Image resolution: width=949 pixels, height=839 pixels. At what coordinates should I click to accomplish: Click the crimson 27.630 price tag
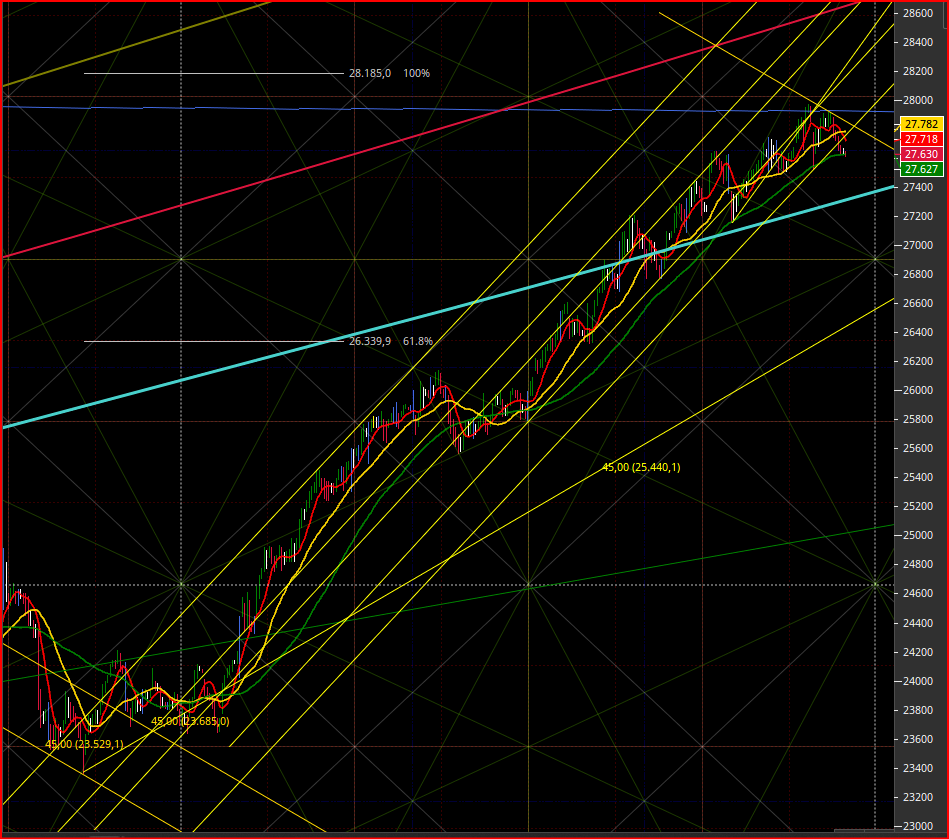921,154
